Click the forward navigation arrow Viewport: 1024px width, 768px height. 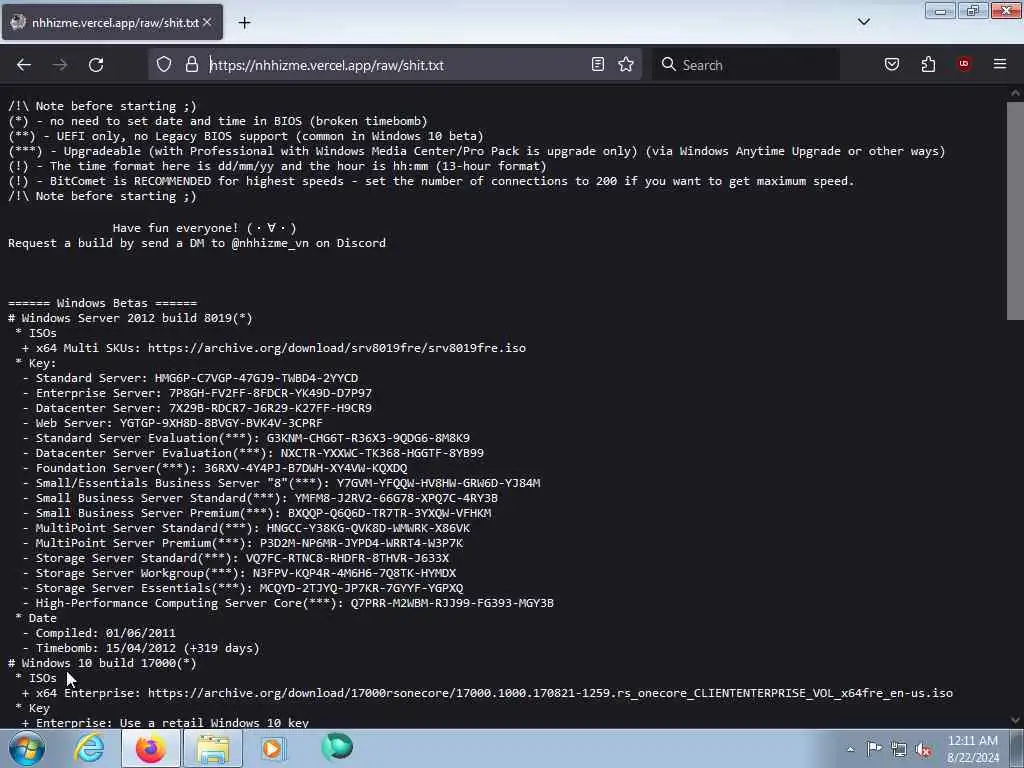(60, 65)
